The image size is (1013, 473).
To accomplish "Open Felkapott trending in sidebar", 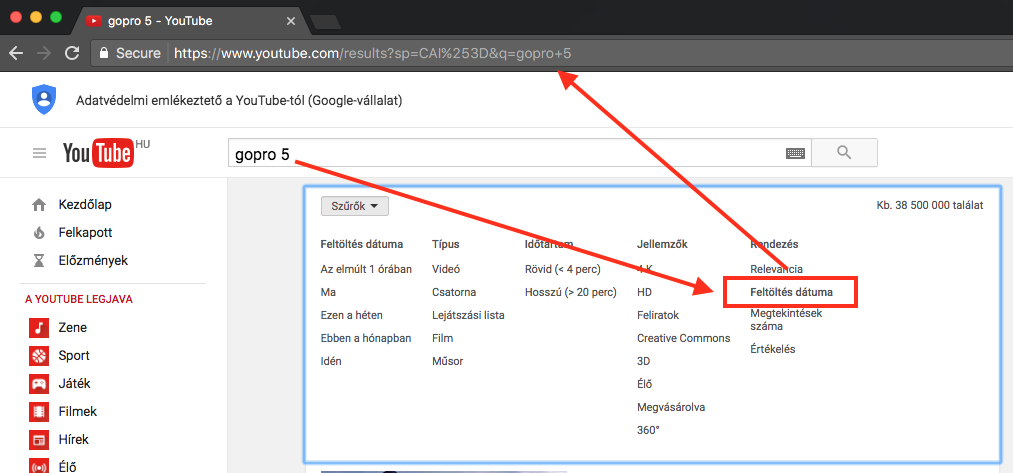I will coord(84,233).
